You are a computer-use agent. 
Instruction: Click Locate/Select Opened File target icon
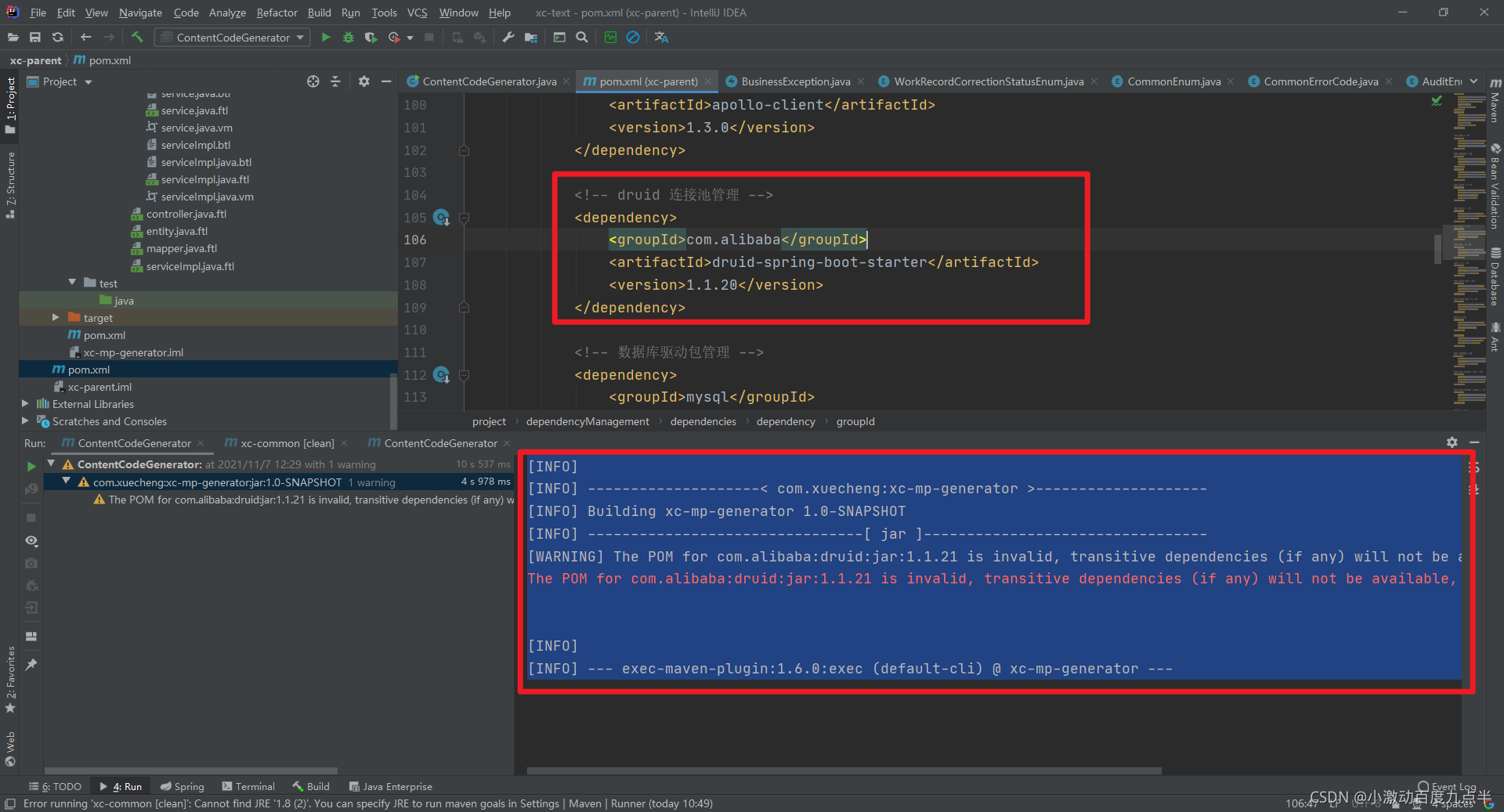point(313,81)
